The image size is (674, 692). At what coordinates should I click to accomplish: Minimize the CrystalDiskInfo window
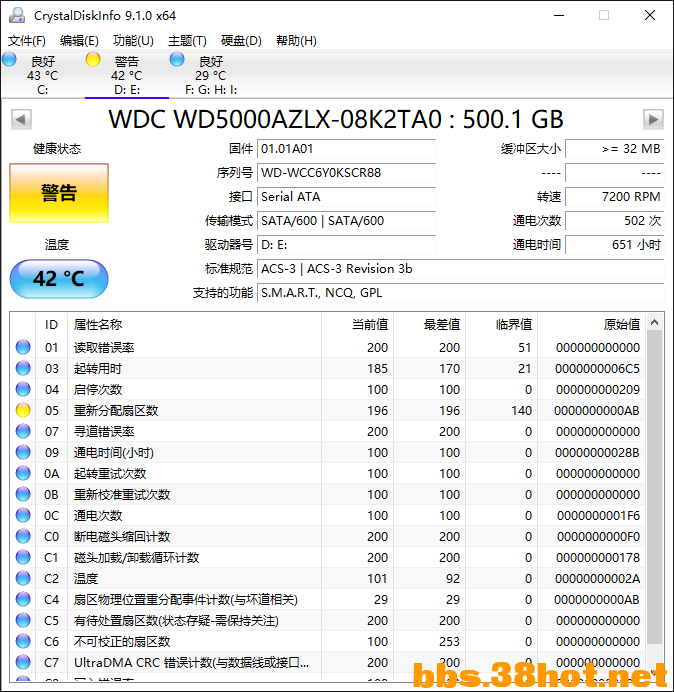click(559, 15)
